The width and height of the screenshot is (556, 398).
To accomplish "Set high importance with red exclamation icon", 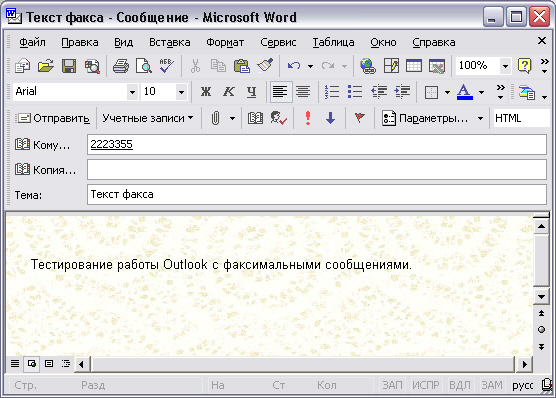I will pos(308,118).
